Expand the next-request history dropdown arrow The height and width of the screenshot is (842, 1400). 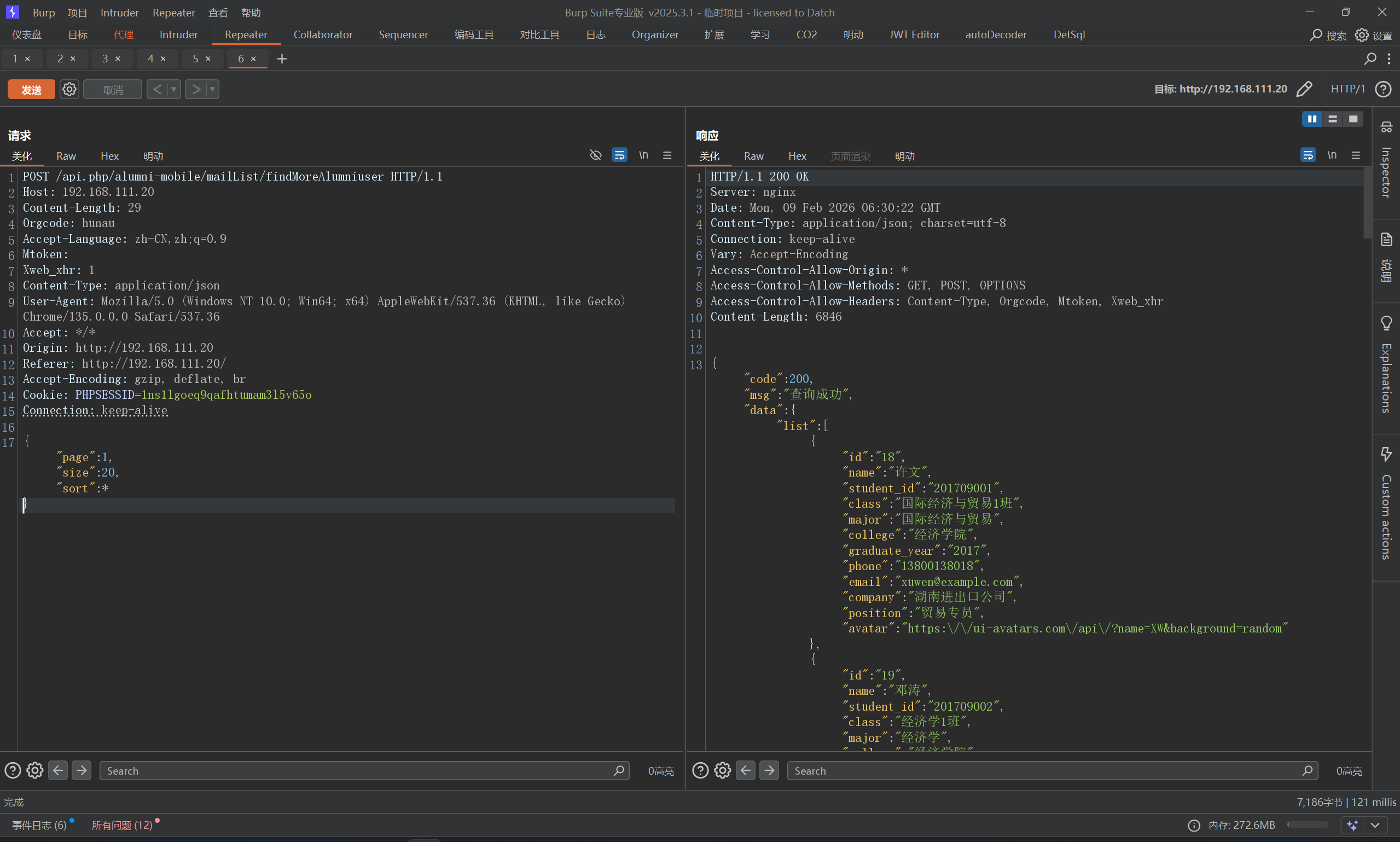(213, 89)
